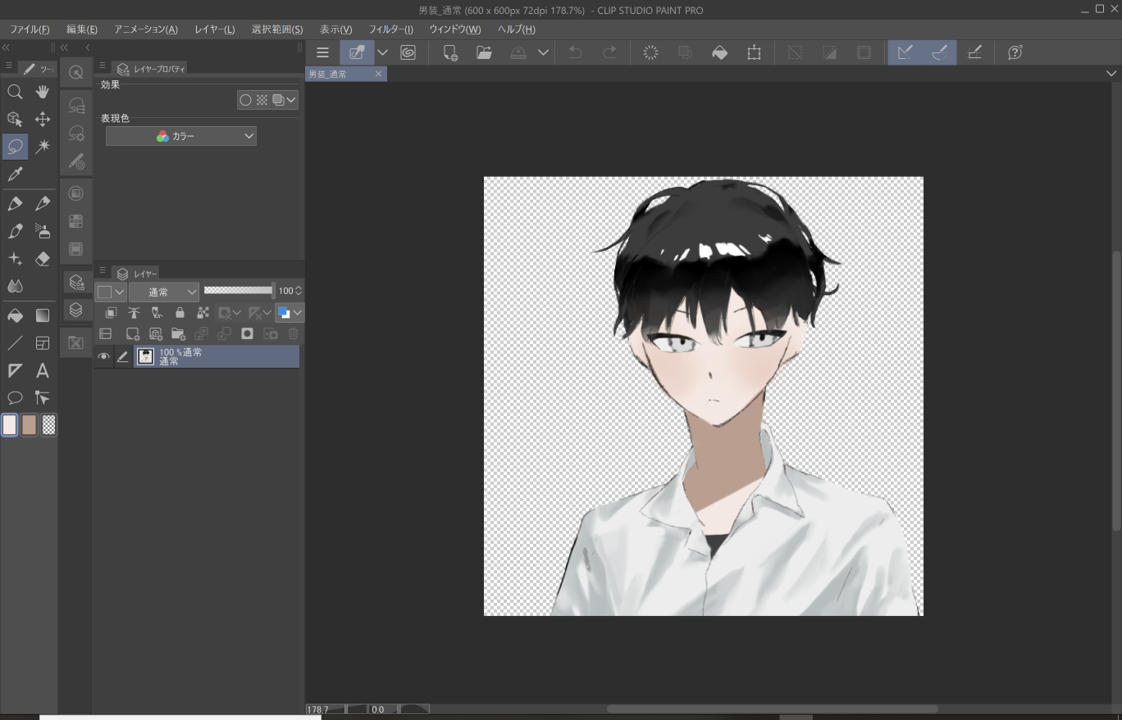Open the 通常 blending mode dropdown
The height and width of the screenshot is (720, 1122).
(x=165, y=292)
